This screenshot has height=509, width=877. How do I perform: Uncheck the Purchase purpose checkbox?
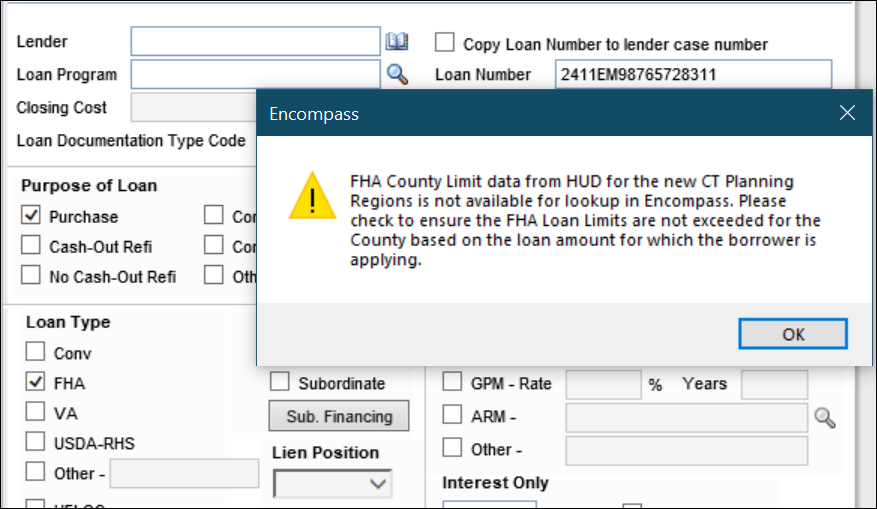coord(31,215)
